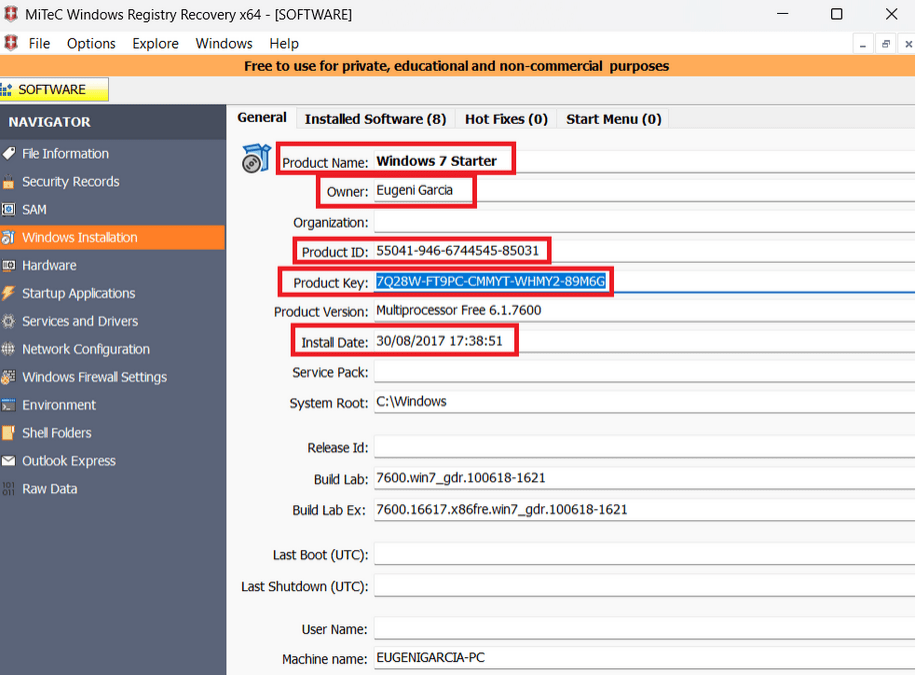
Task: Click the Product ID field
Action: click(644, 251)
